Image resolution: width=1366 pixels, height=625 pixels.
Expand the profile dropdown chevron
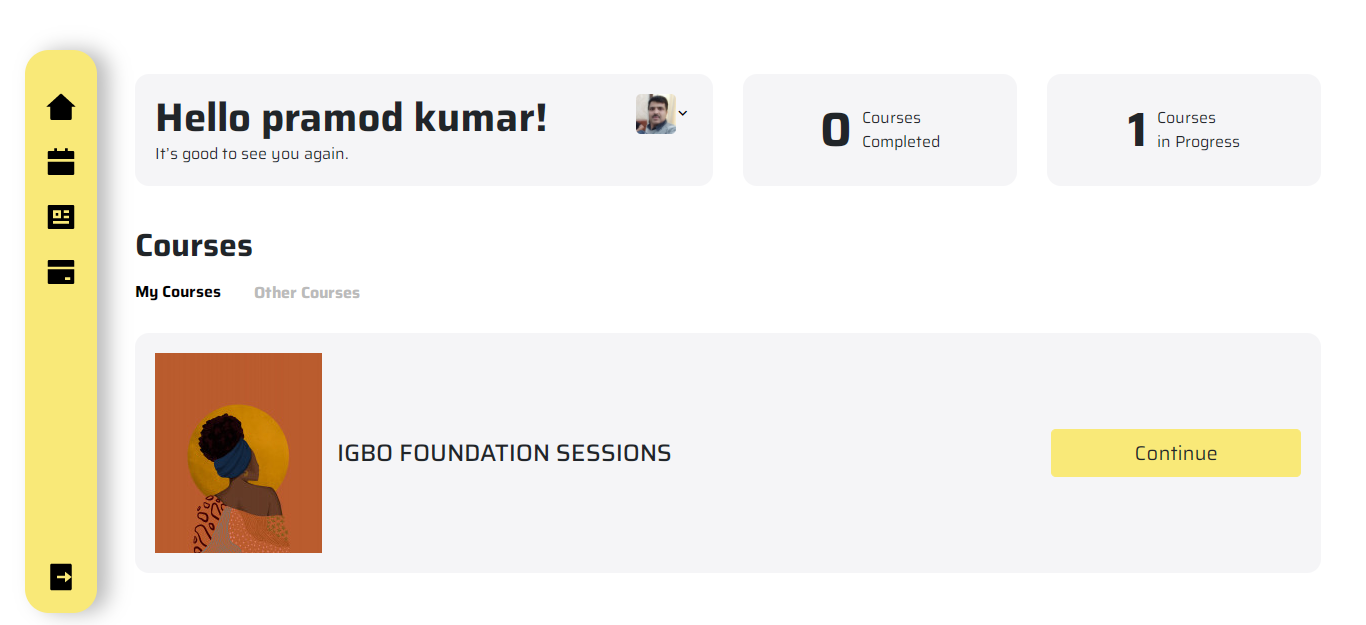click(683, 113)
